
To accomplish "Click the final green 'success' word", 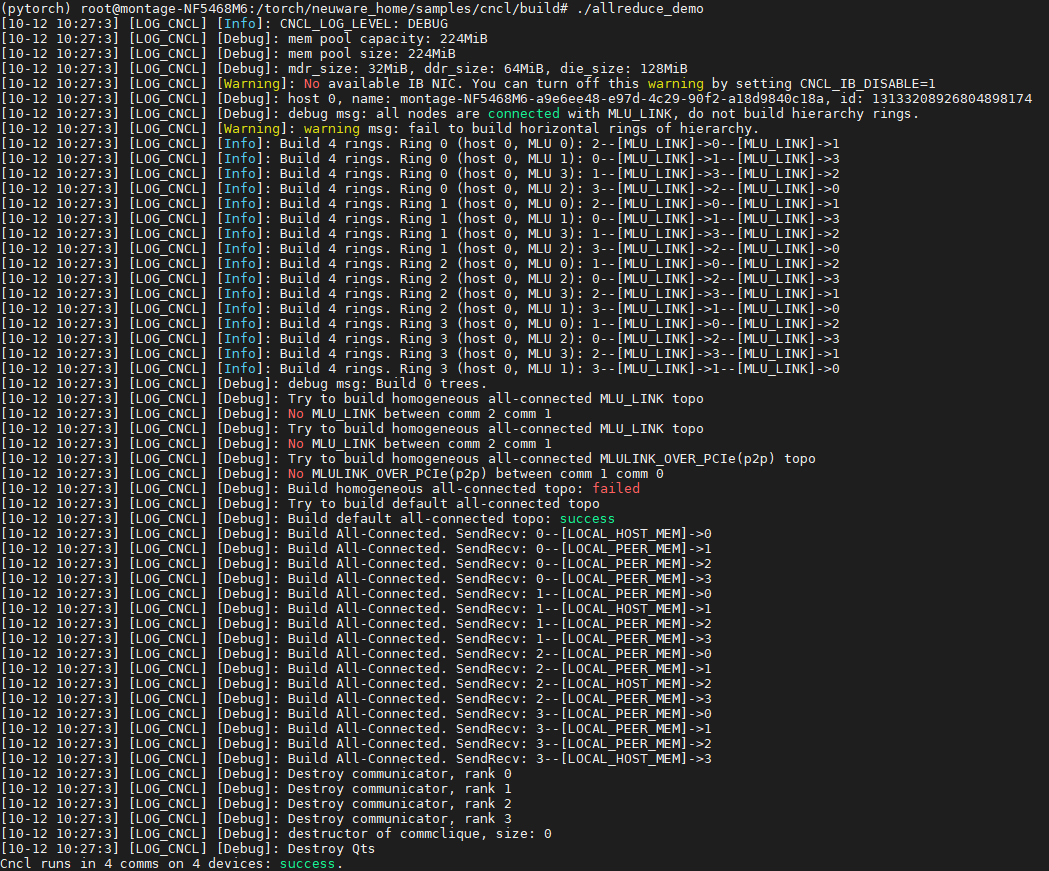I will pos(307,864).
